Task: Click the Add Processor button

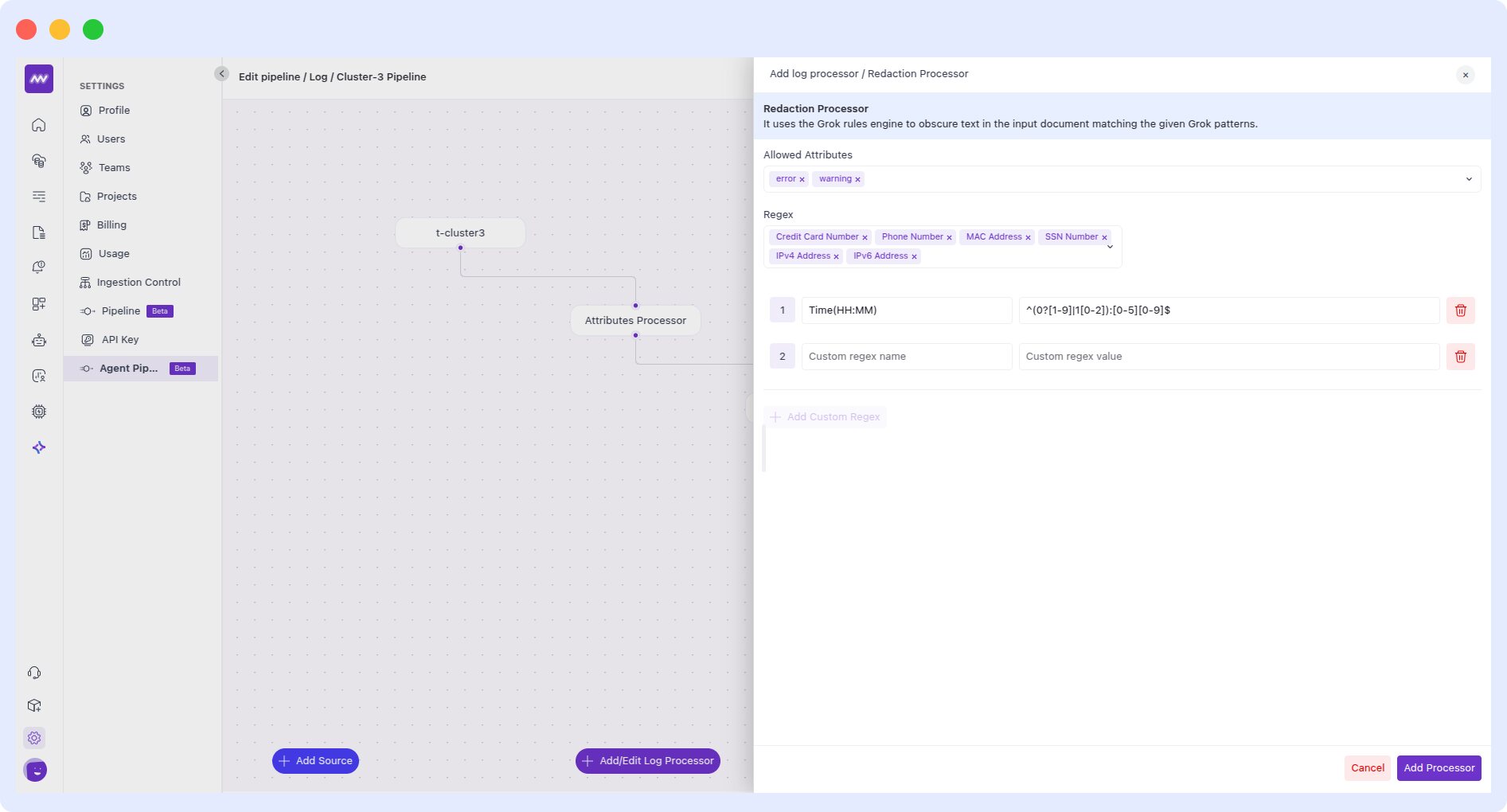Action: tap(1438, 768)
